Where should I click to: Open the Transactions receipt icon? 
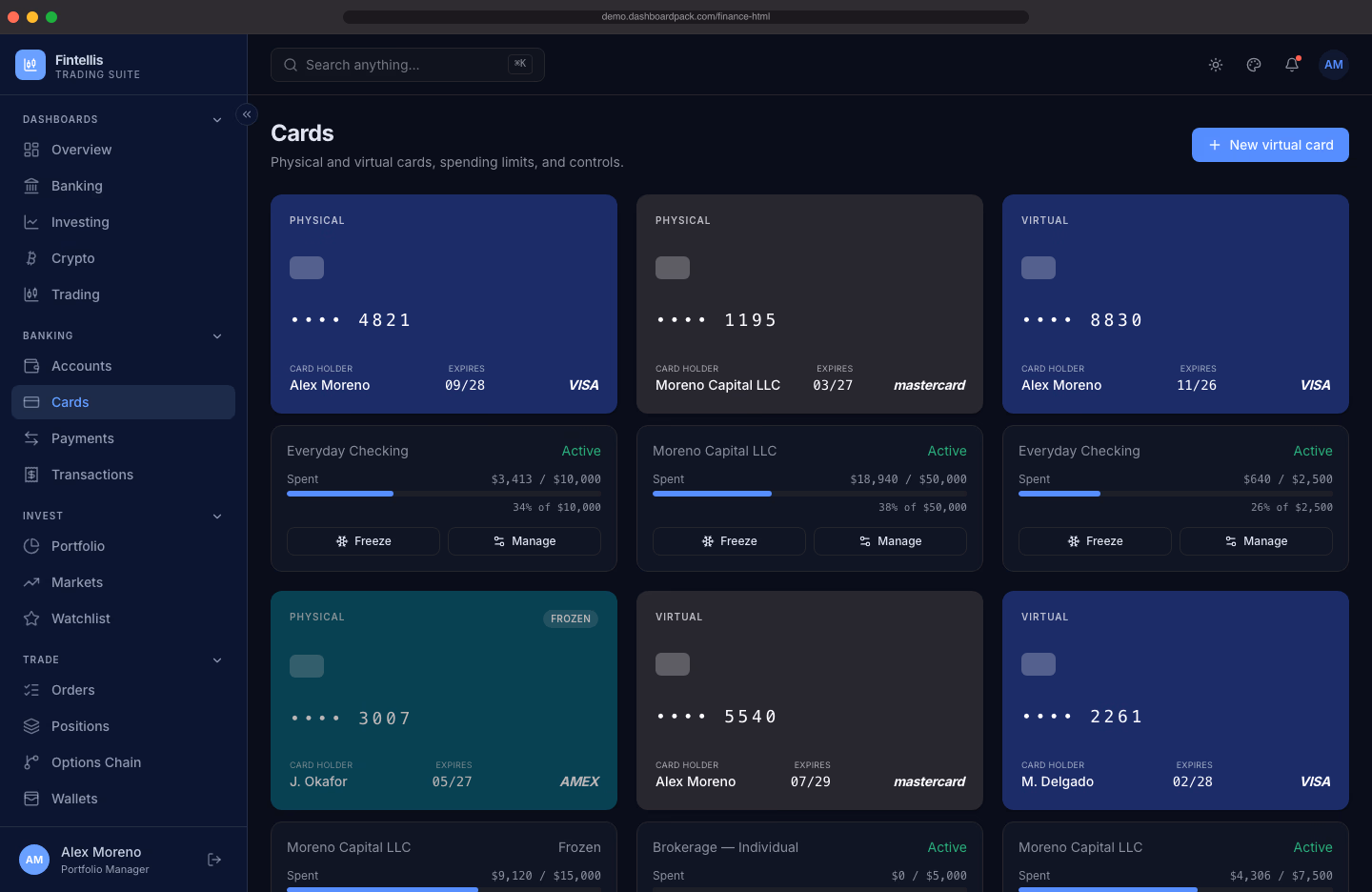coord(31,475)
